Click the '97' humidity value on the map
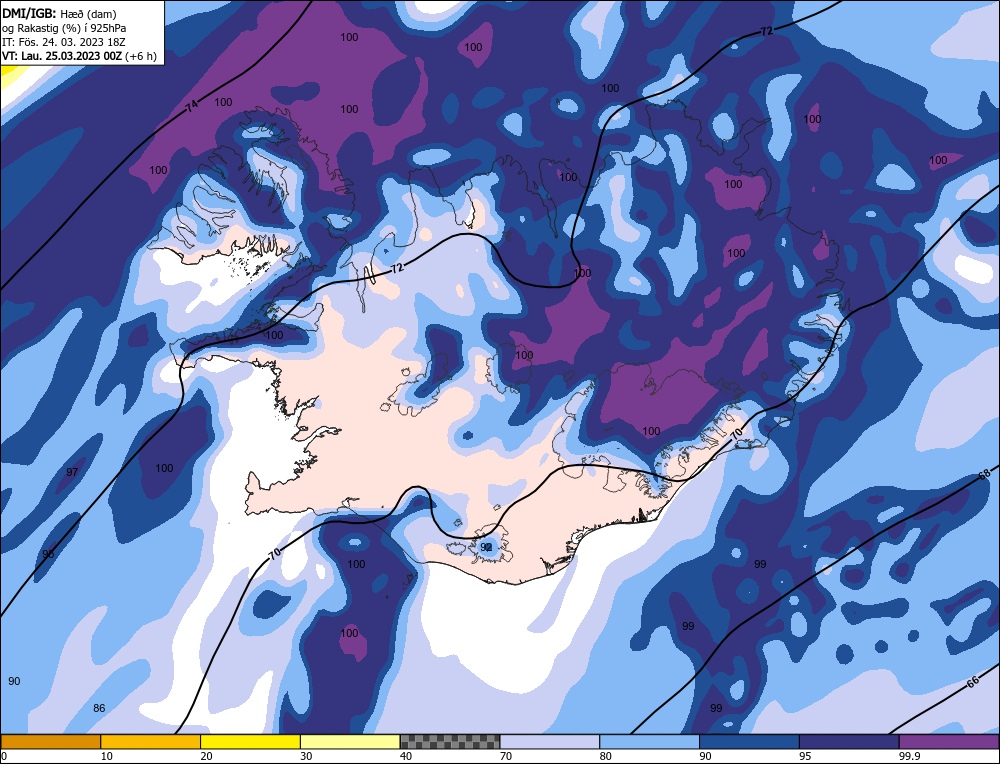Screen dimensions: 1000x764 [72, 472]
